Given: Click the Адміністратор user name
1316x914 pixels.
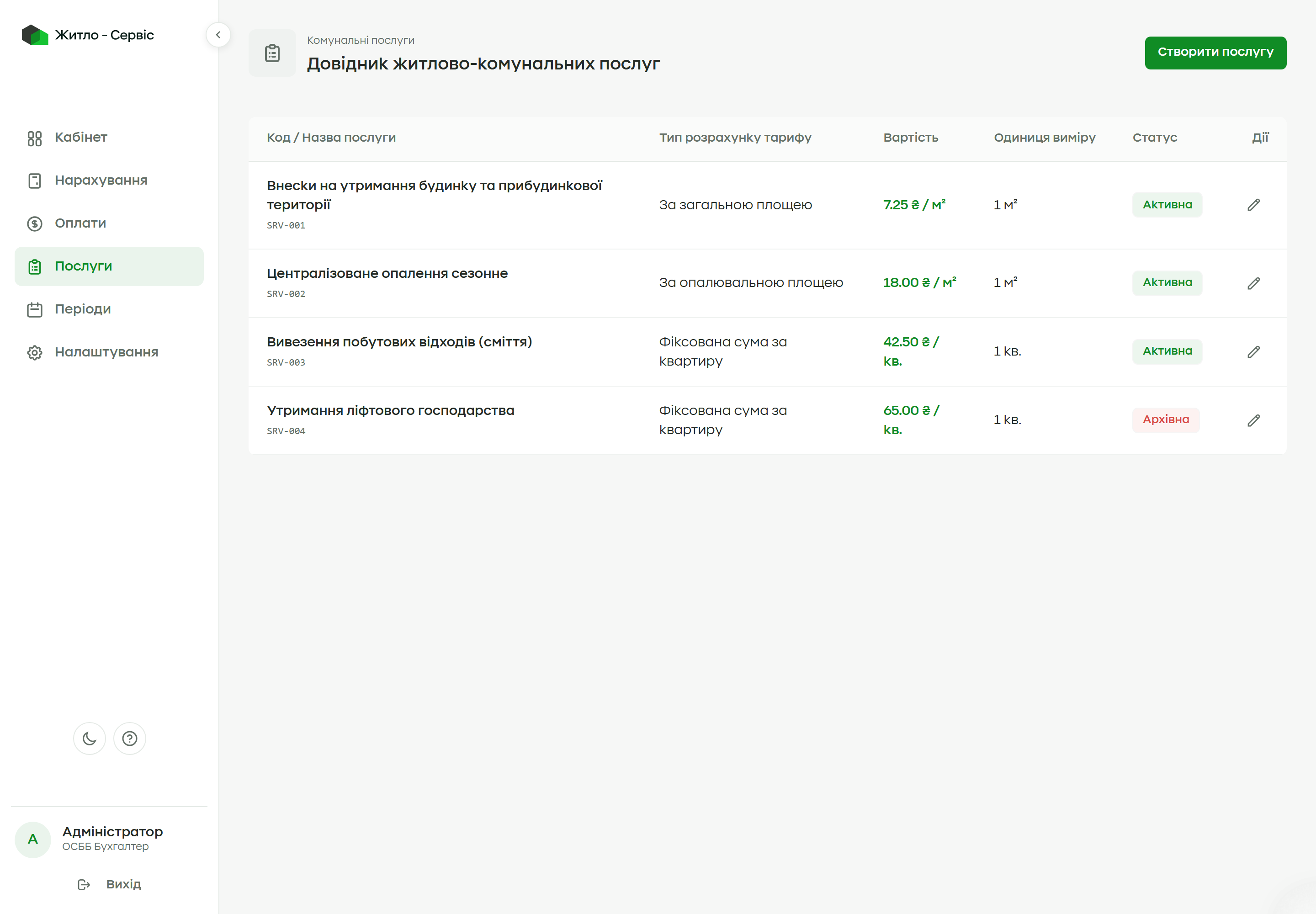Looking at the screenshot, I should [112, 832].
